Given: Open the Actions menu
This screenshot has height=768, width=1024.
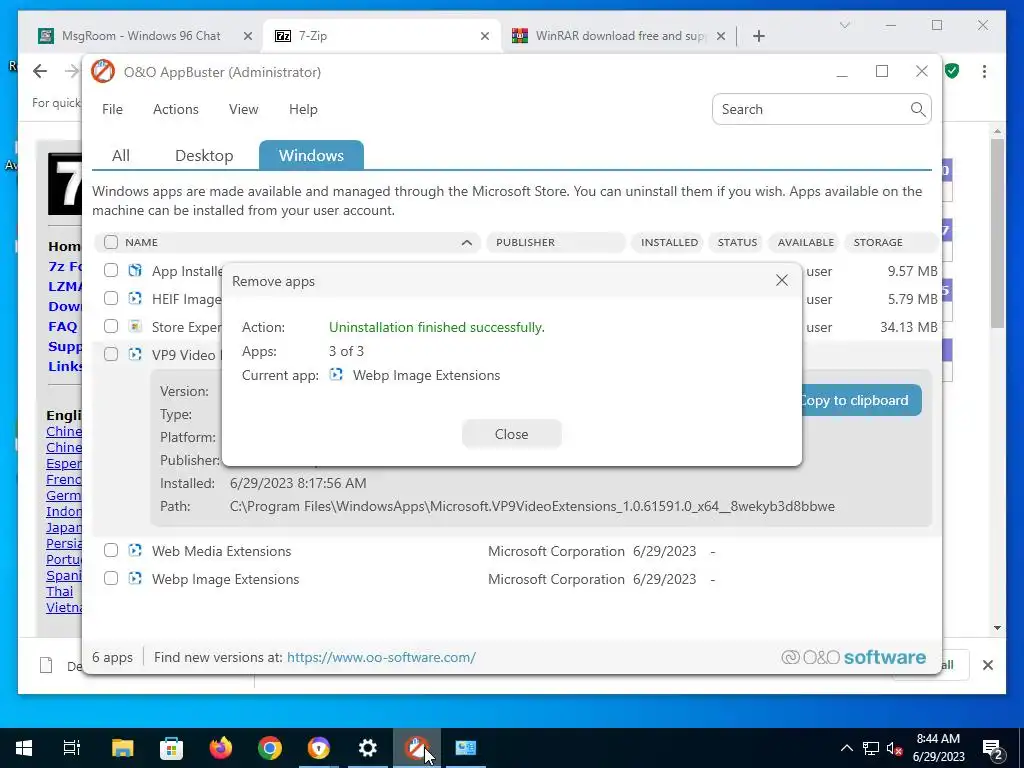Looking at the screenshot, I should tap(176, 109).
